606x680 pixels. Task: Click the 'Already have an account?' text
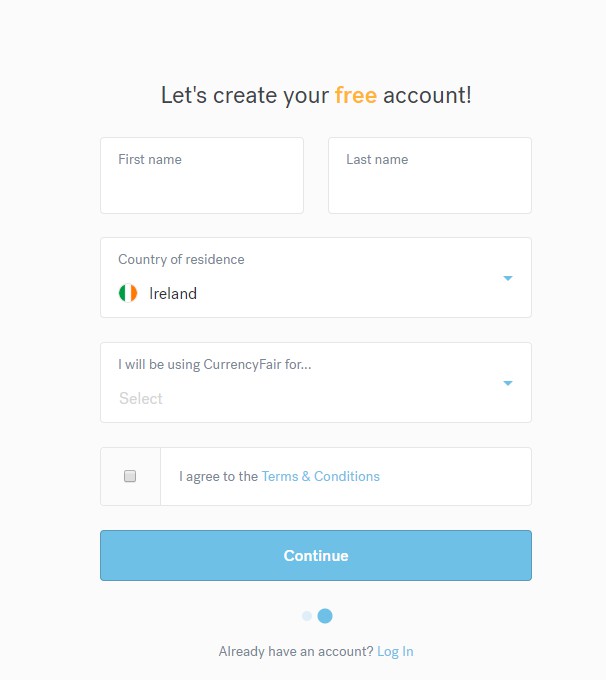(295, 651)
